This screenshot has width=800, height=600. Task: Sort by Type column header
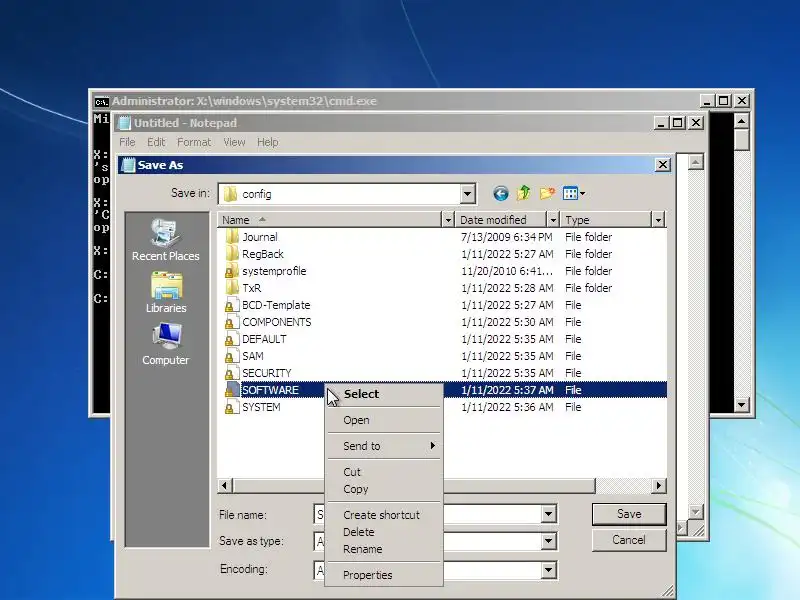[607, 220]
